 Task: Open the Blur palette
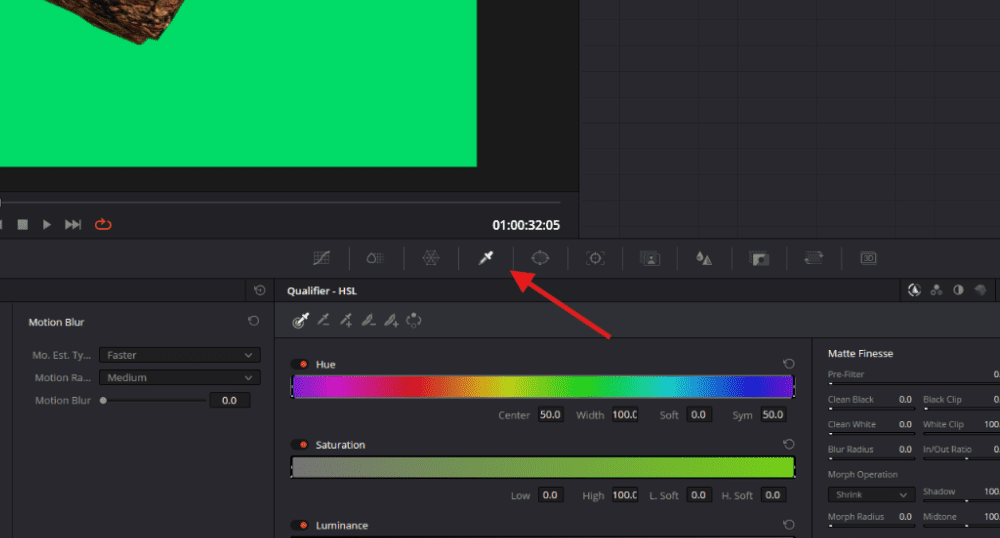(704, 258)
